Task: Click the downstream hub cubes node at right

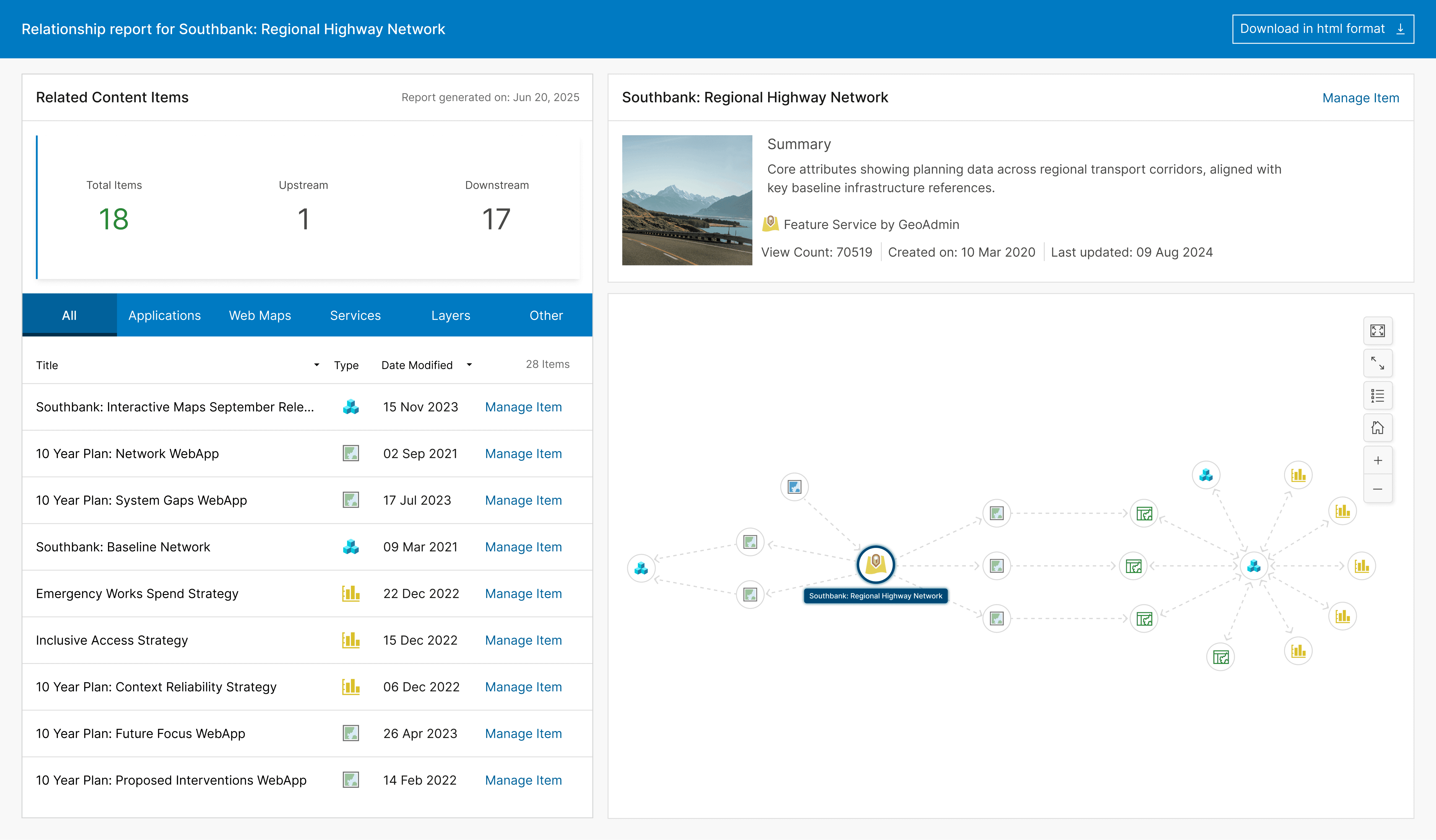Action: (x=1254, y=566)
